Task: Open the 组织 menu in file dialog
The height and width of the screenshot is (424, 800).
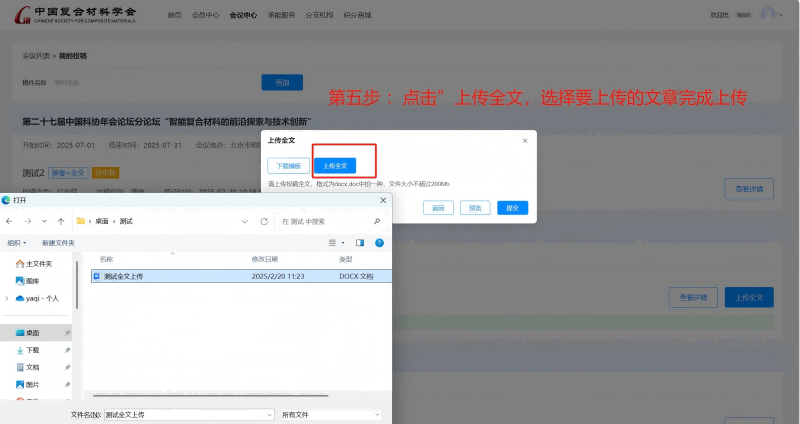Action: (16, 242)
